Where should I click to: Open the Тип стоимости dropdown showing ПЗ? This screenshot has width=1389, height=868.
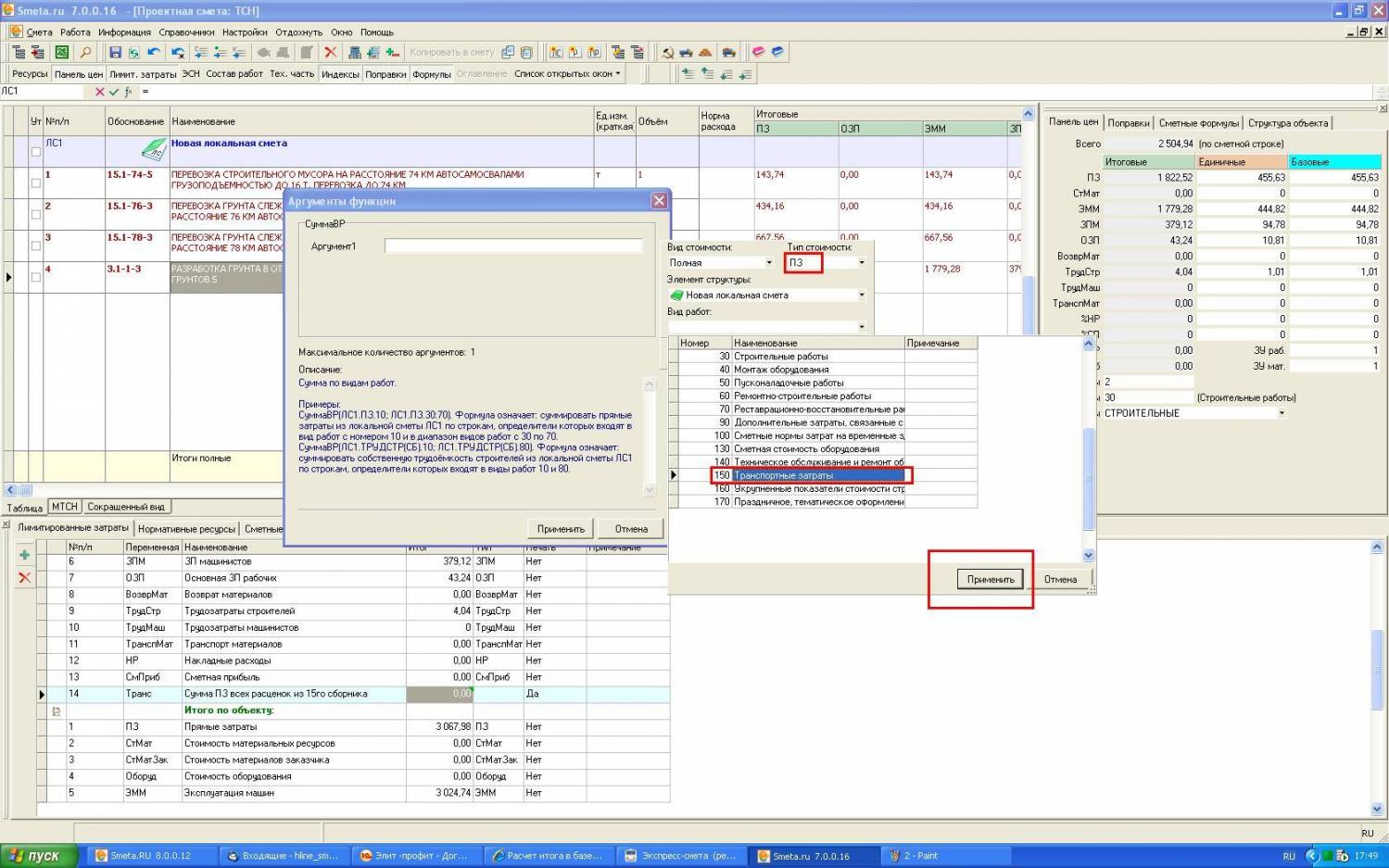[861, 263]
